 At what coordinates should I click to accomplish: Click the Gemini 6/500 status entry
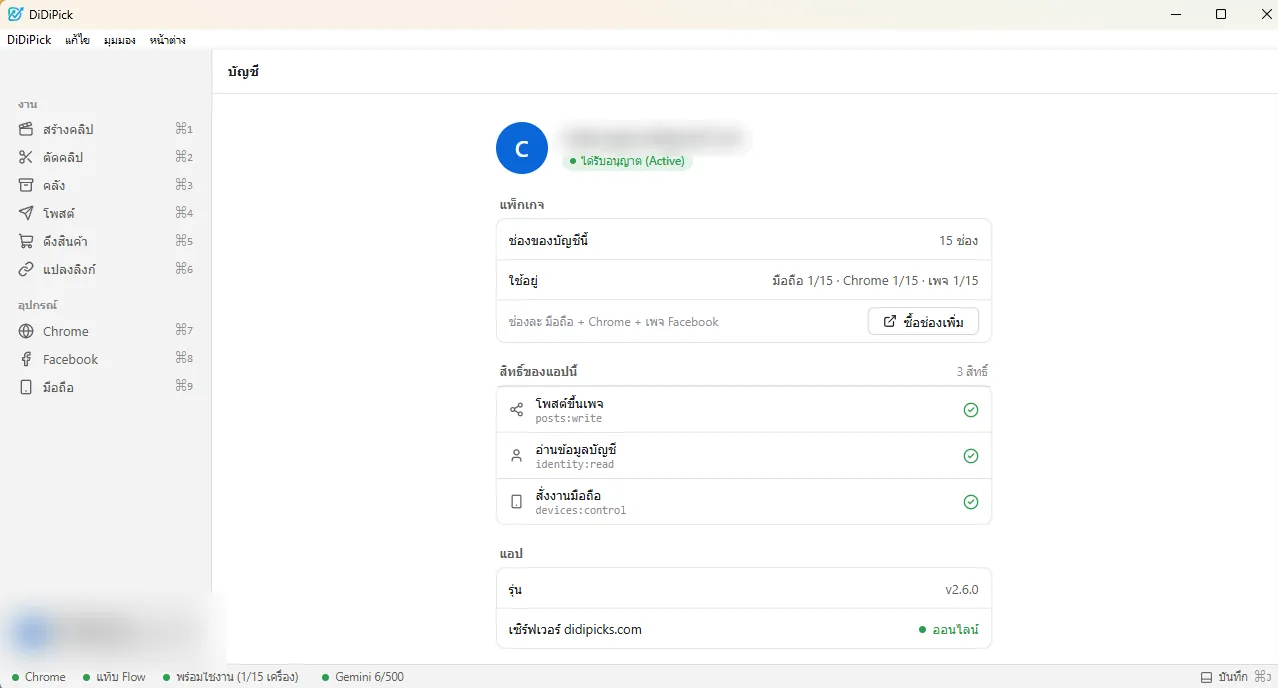[x=363, y=677]
